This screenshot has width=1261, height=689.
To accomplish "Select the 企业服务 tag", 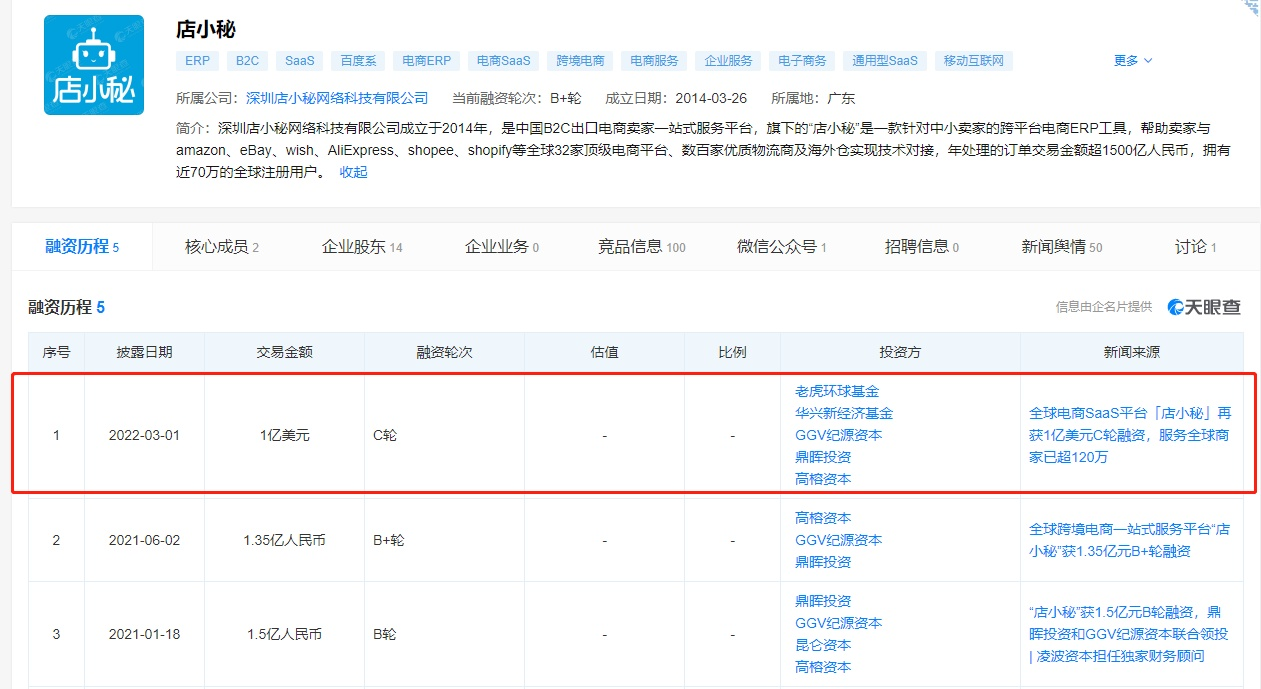I will click(x=728, y=61).
